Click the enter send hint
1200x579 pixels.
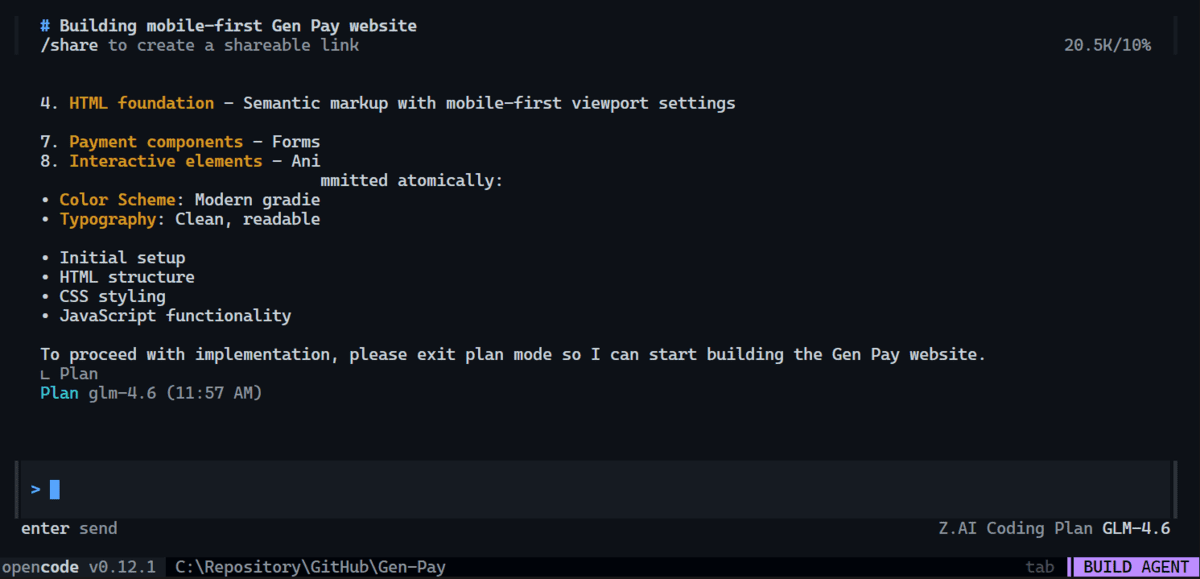tap(69, 528)
